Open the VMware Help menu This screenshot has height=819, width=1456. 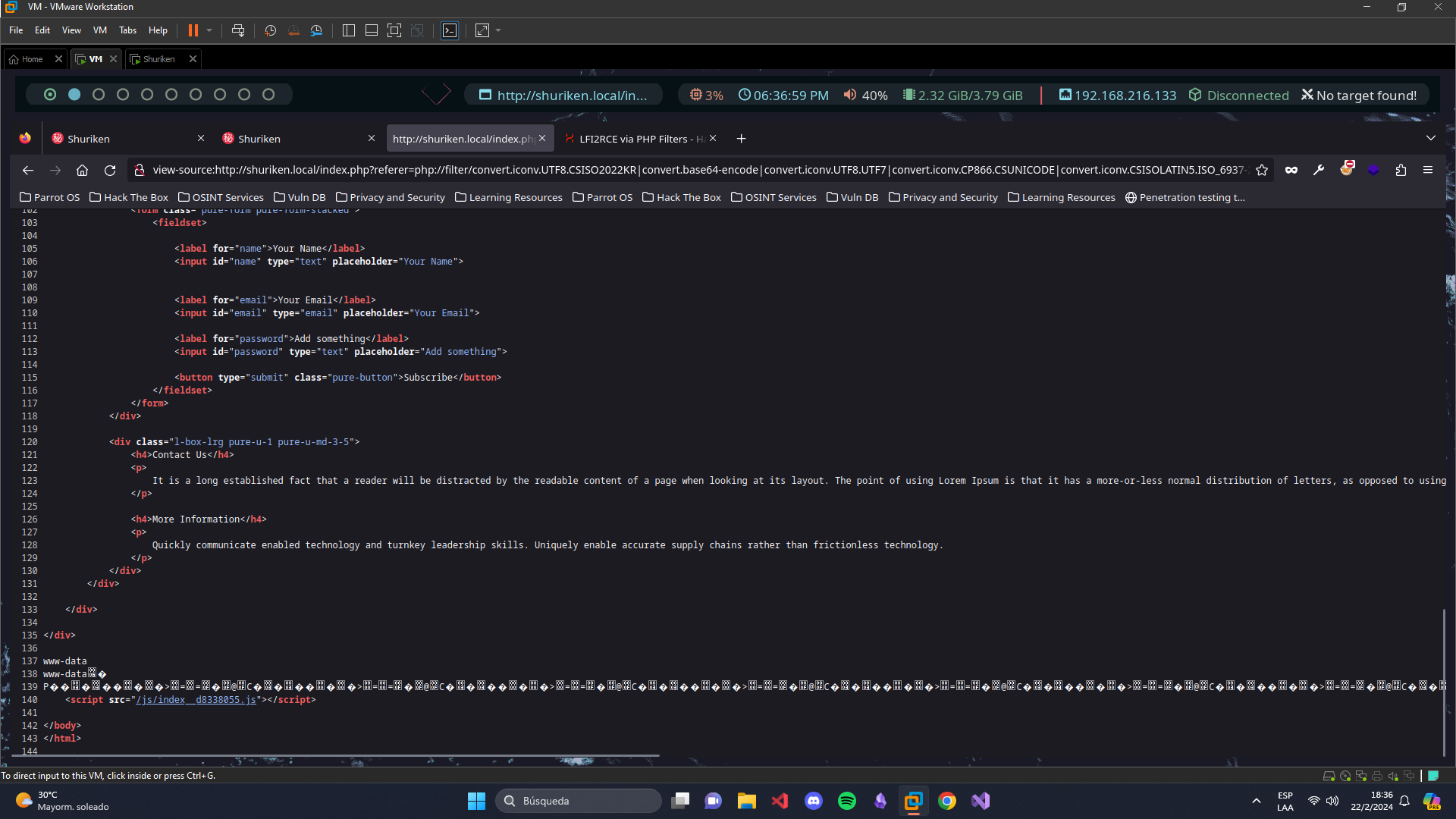coord(158,30)
